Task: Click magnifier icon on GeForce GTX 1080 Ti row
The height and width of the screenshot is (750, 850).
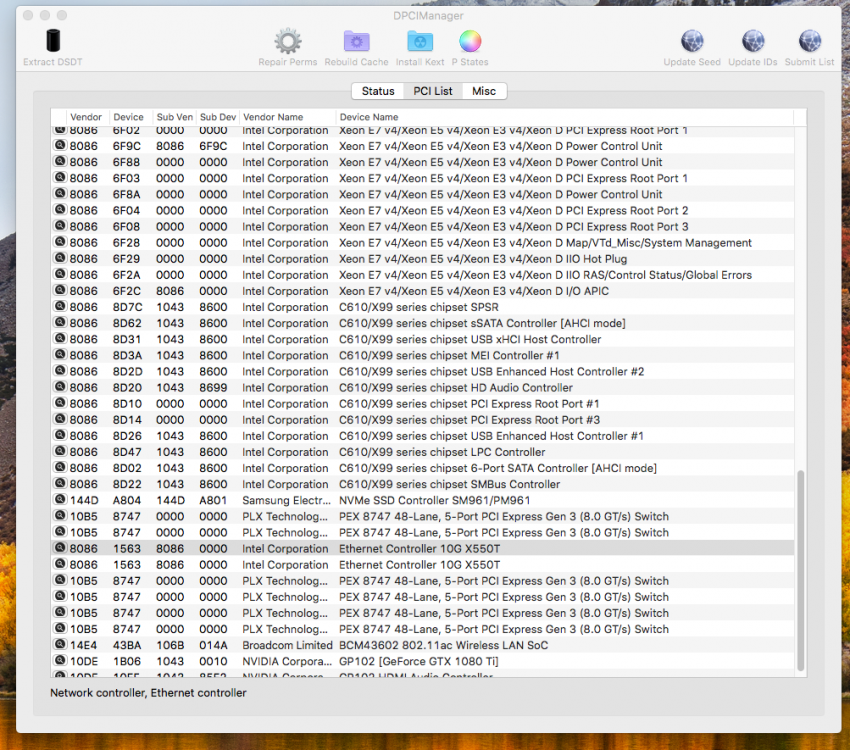Action: (60, 660)
